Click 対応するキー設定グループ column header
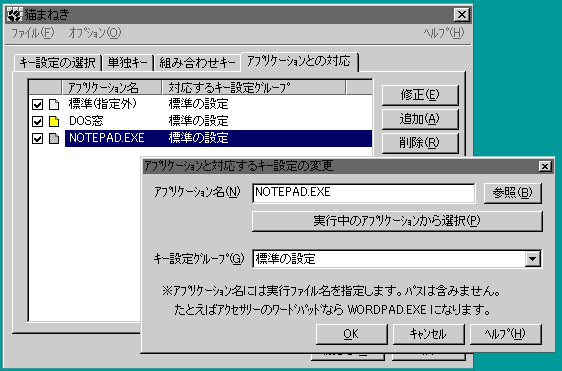 [x=254, y=87]
